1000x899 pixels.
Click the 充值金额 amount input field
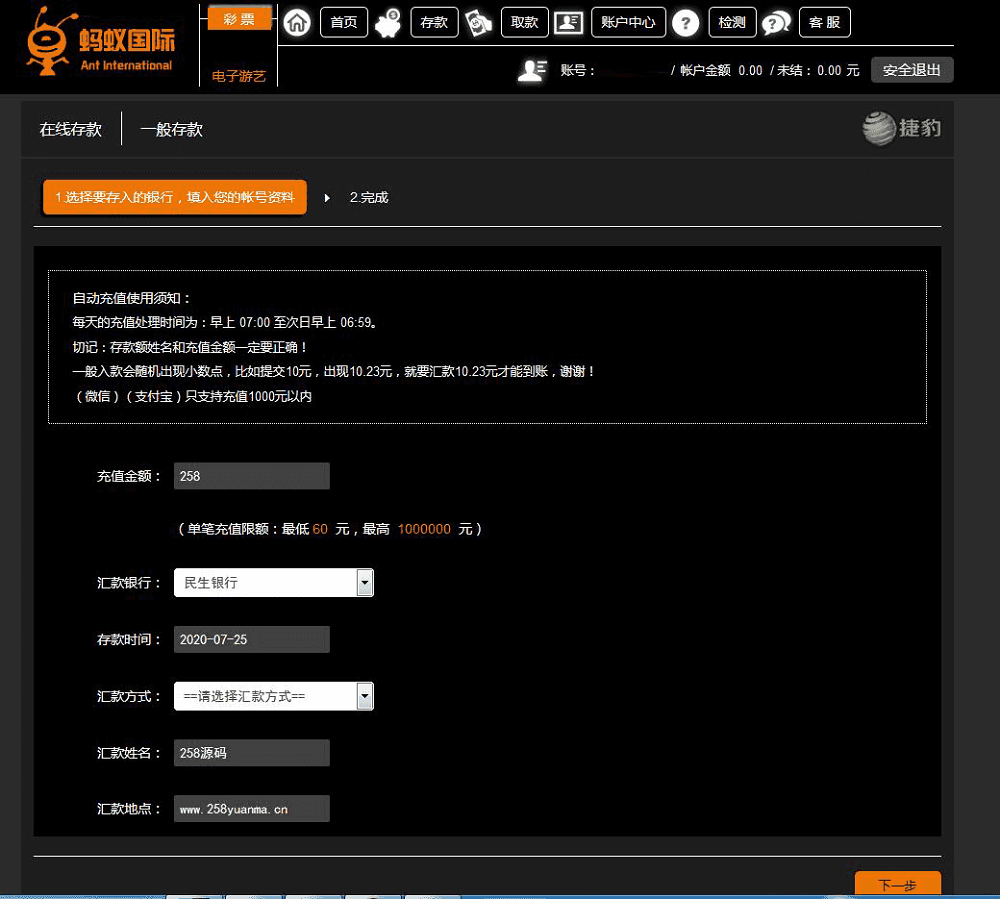pyautogui.click(x=250, y=476)
